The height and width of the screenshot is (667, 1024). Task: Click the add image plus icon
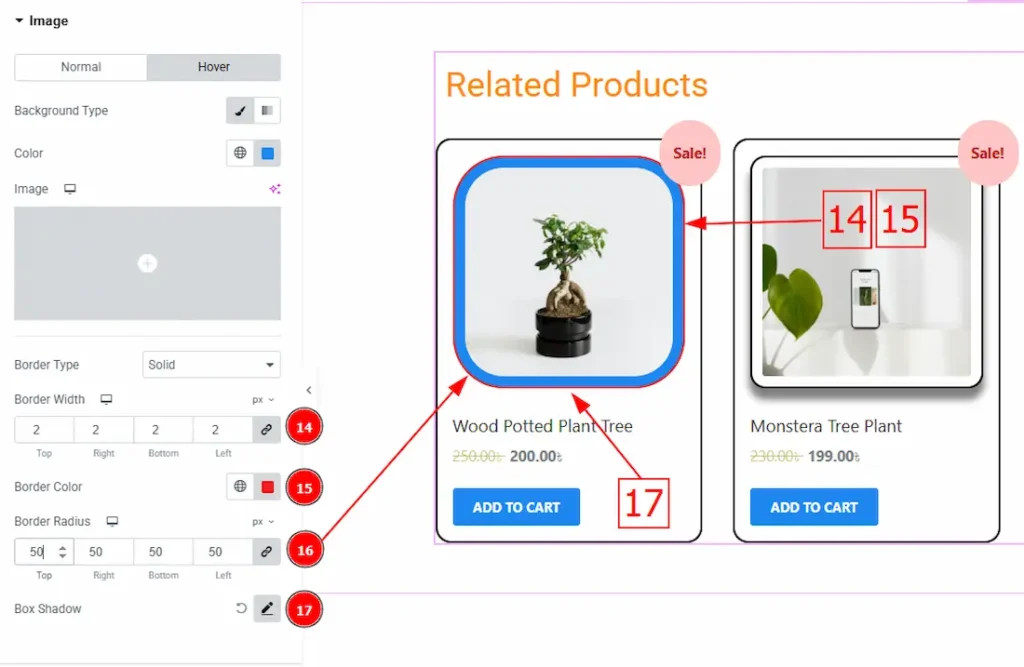tap(147, 263)
